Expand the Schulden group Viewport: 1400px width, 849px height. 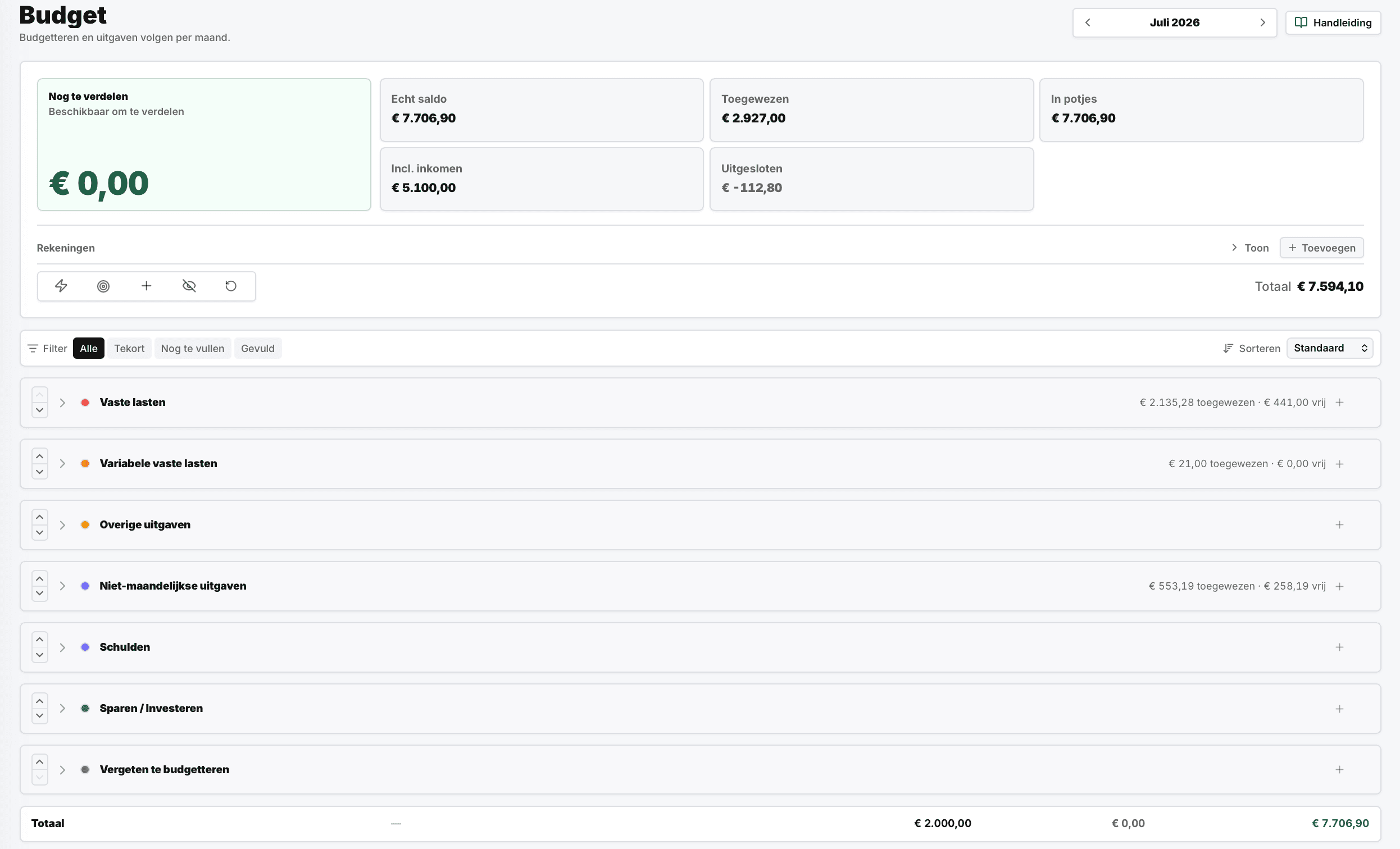pyautogui.click(x=62, y=647)
